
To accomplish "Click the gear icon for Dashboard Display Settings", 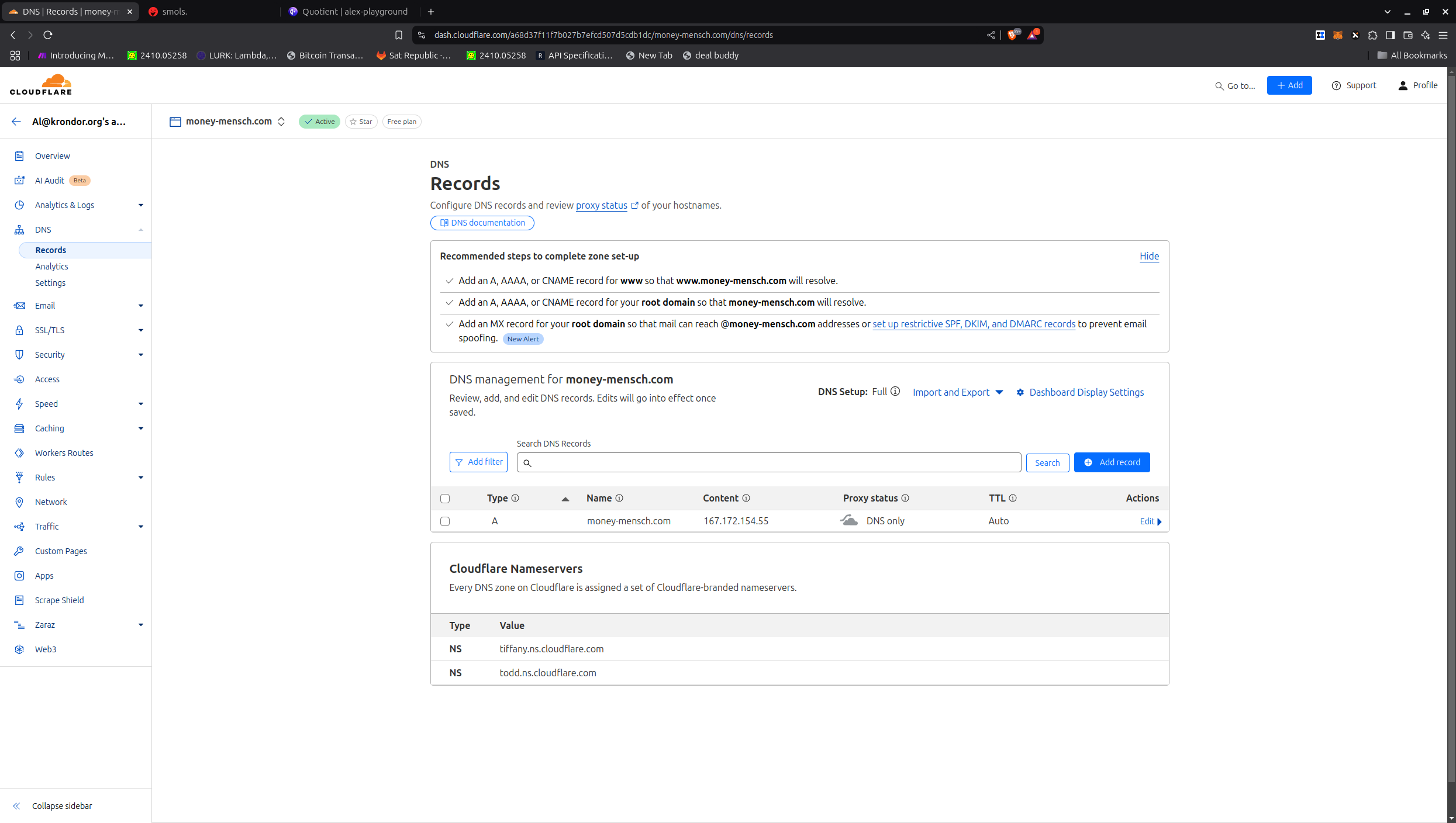I will pyautogui.click(x=1020, y=392).
